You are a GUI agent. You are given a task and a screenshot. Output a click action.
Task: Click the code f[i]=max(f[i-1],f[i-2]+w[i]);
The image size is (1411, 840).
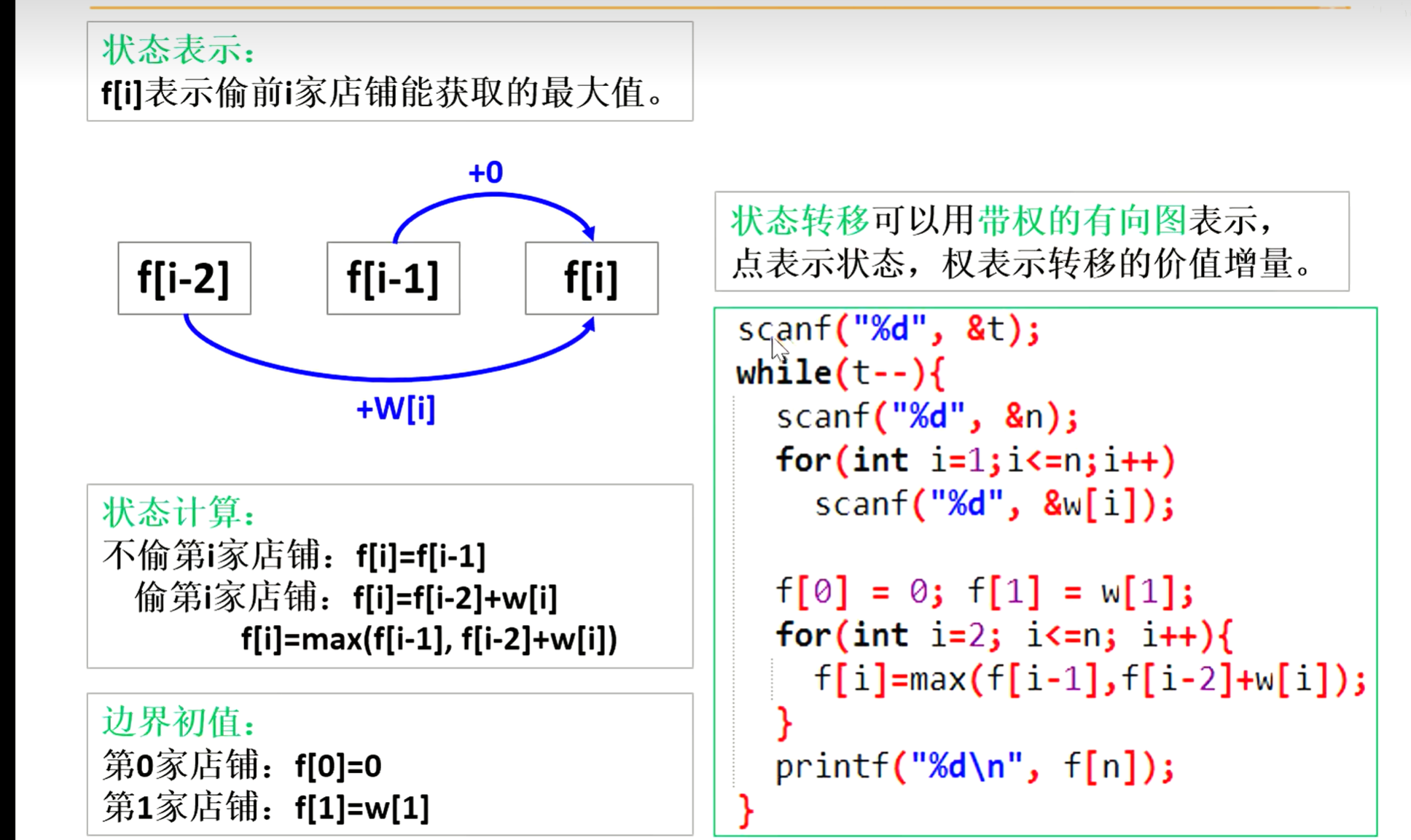(1090, 679)
